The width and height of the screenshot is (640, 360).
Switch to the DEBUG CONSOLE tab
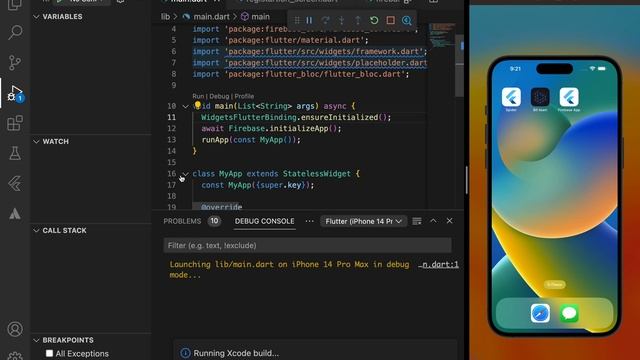[264, 221]
